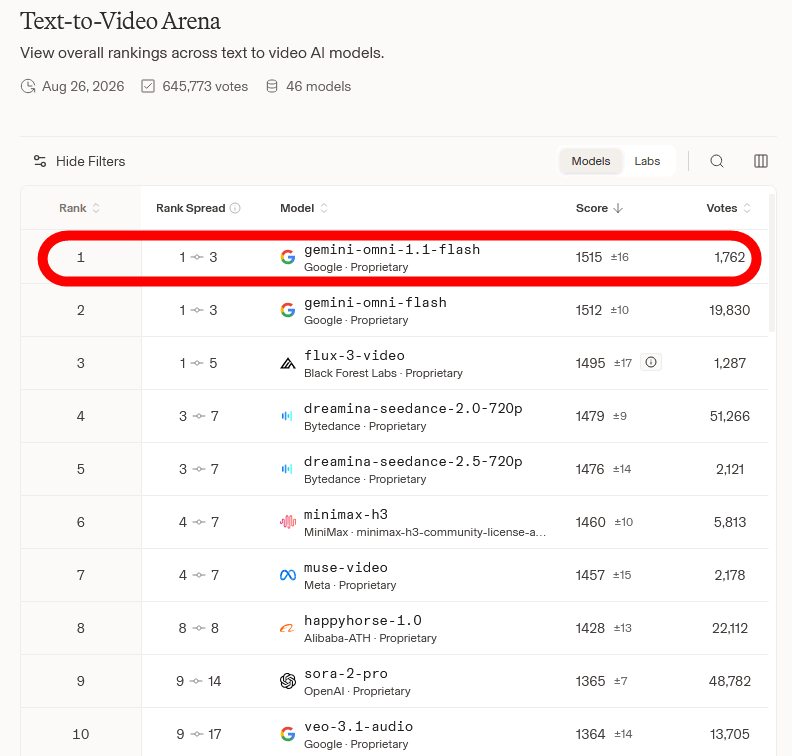The image size is (792, 756).
Task: Open the muse-video model link
Action: click(346, 568)
